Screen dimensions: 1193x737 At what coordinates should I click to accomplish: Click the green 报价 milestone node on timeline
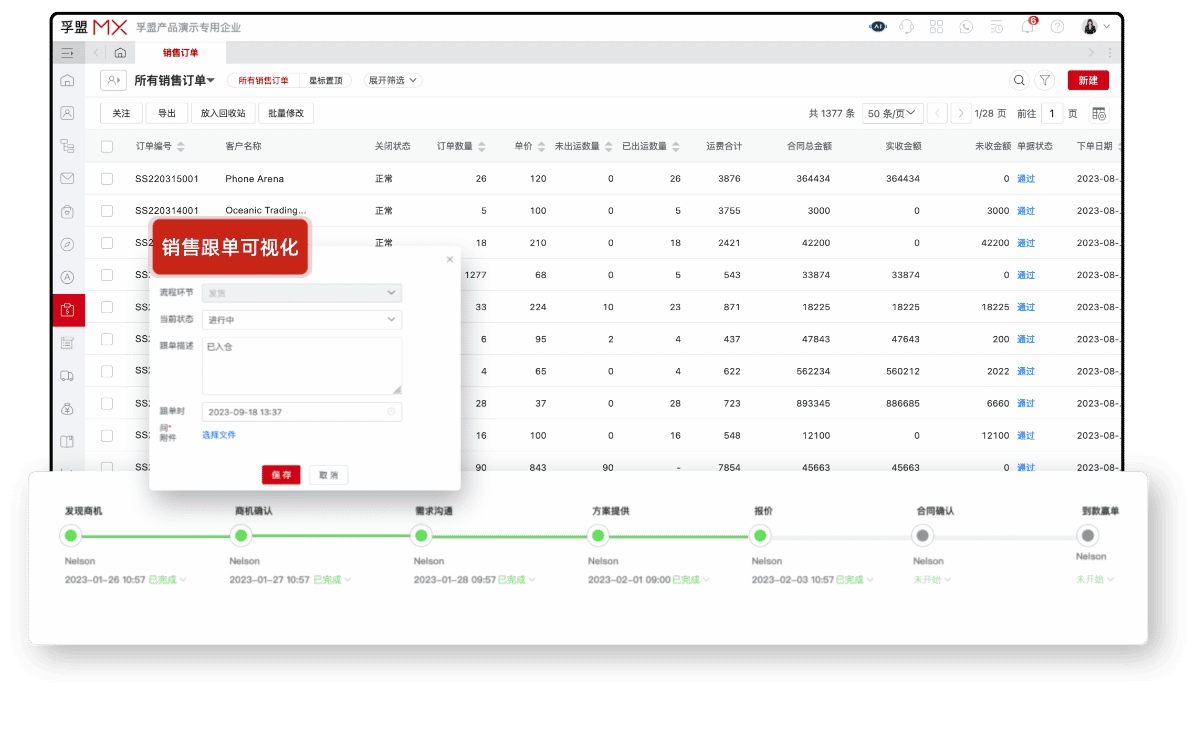[x=761, y=536]
